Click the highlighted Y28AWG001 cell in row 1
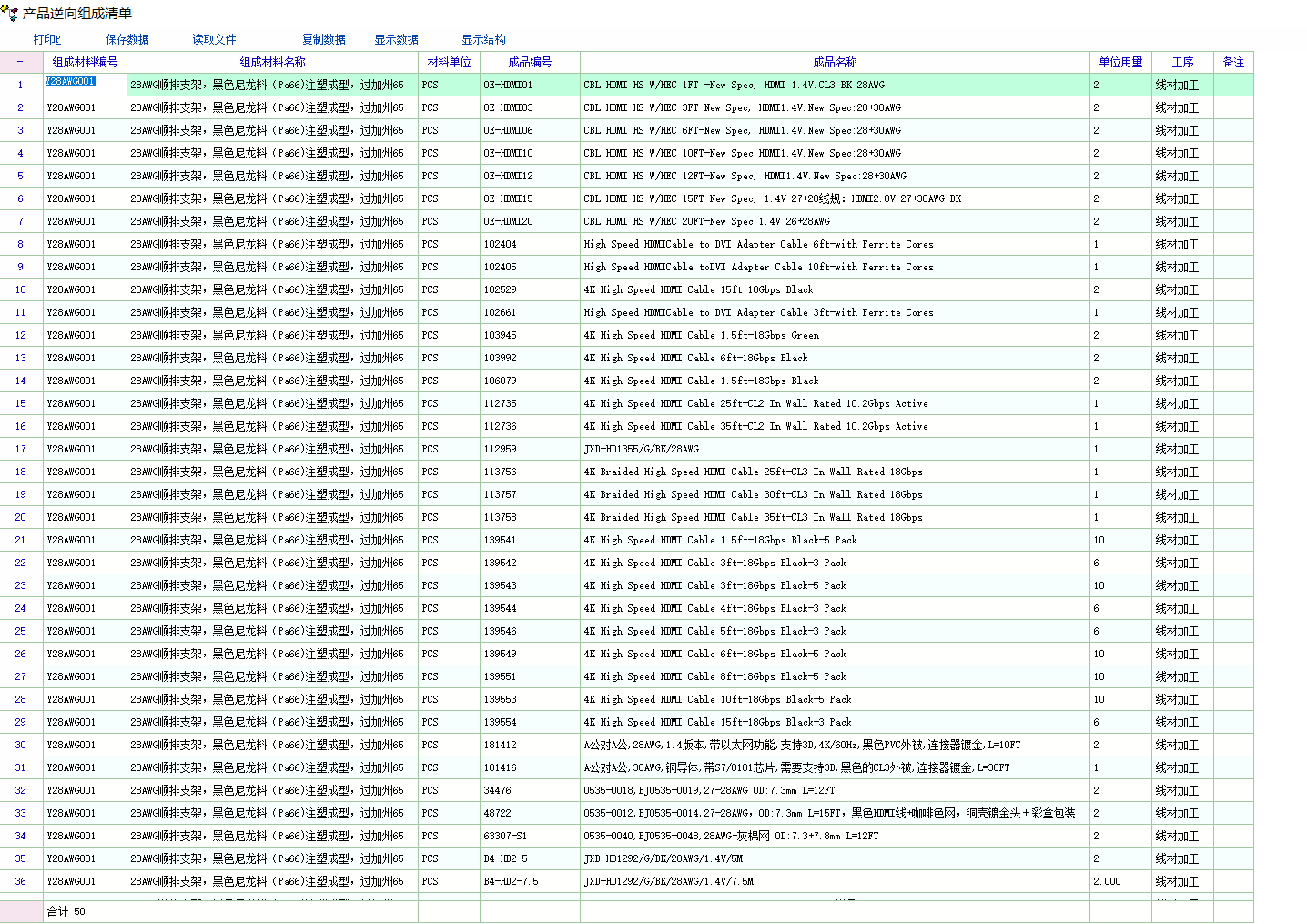The width and height of the screenshot is (1307, 924). (x=71, y=82)
